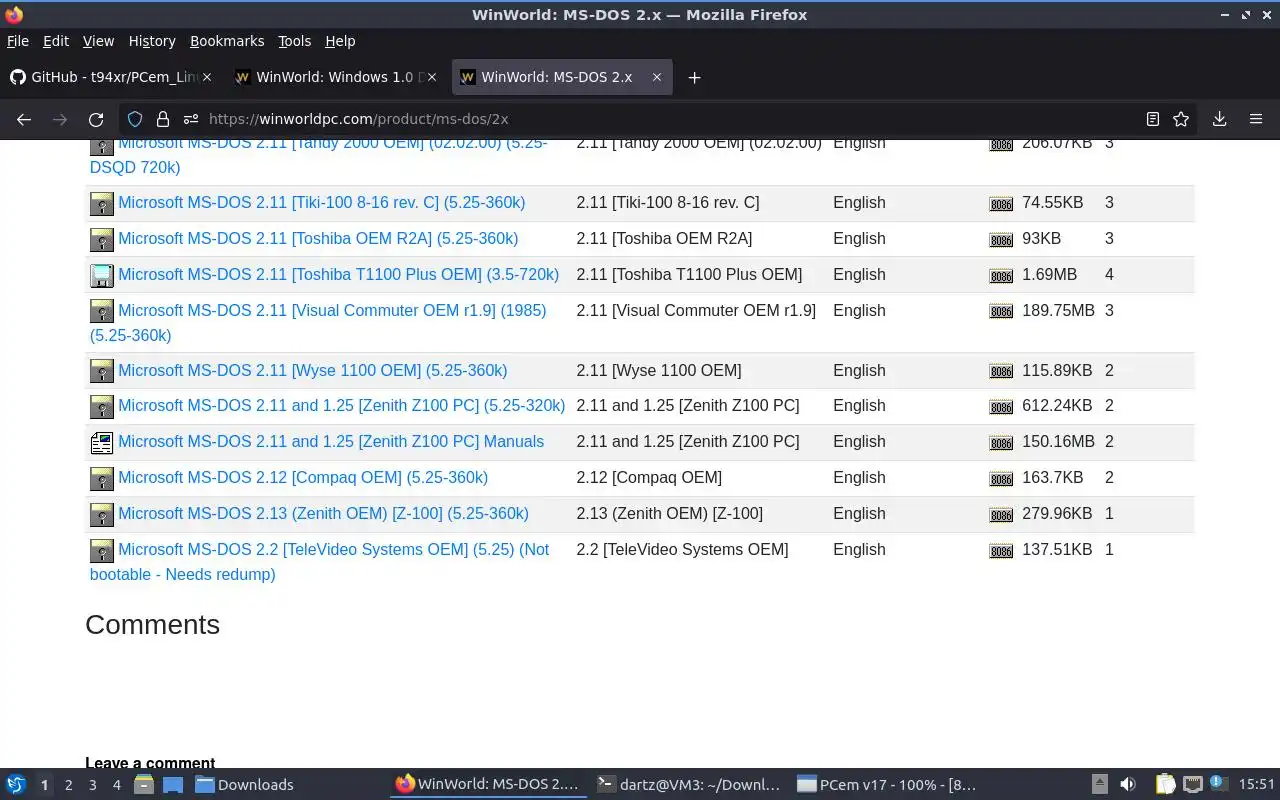
Task: Switch to workspace 2 in the taskbar
Action: 68,785
